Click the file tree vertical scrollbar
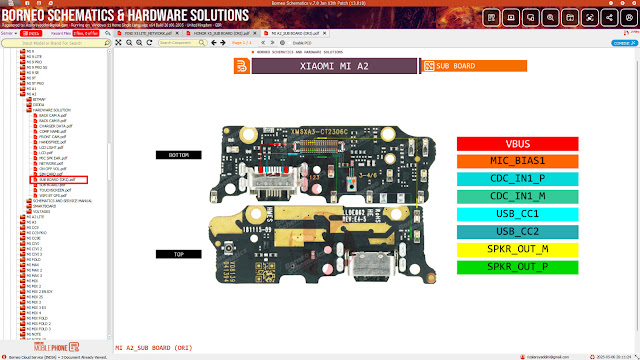 click(109, 161)
